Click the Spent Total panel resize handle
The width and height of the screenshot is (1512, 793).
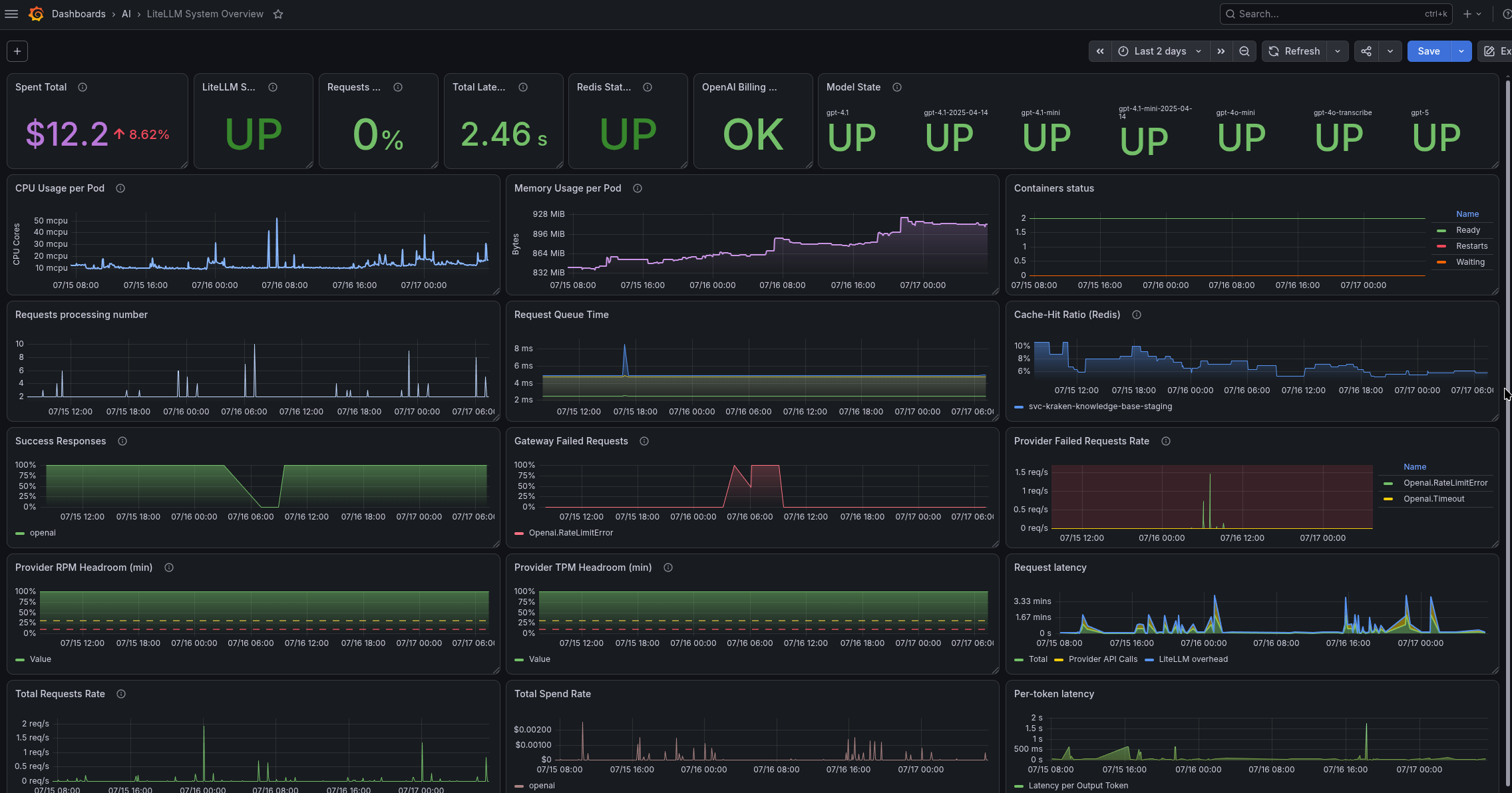pyautogui.click(x=184, y=165)
